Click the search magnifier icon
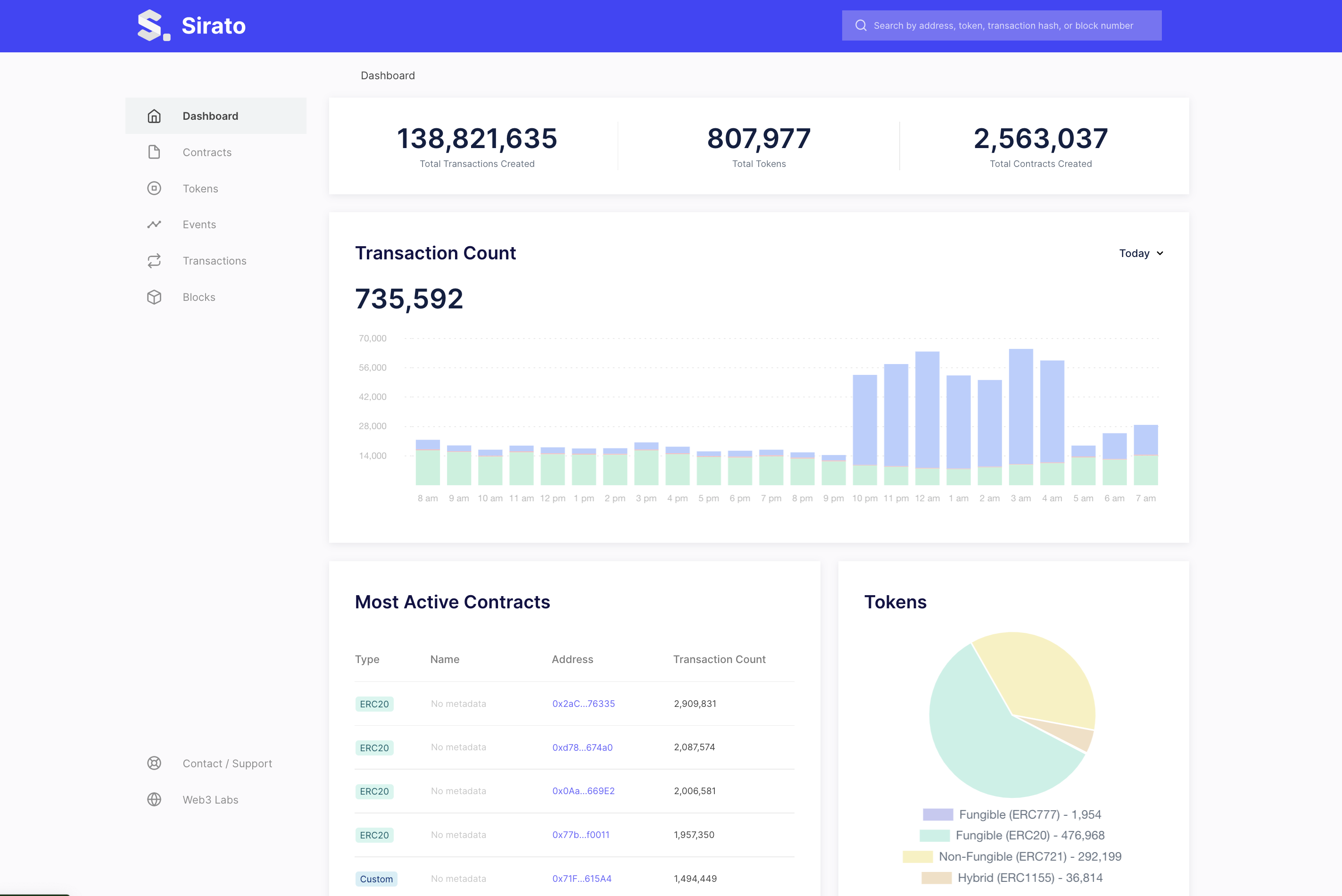The width and height of the screenshot is (1342, 896). click(x=861, y=25)
